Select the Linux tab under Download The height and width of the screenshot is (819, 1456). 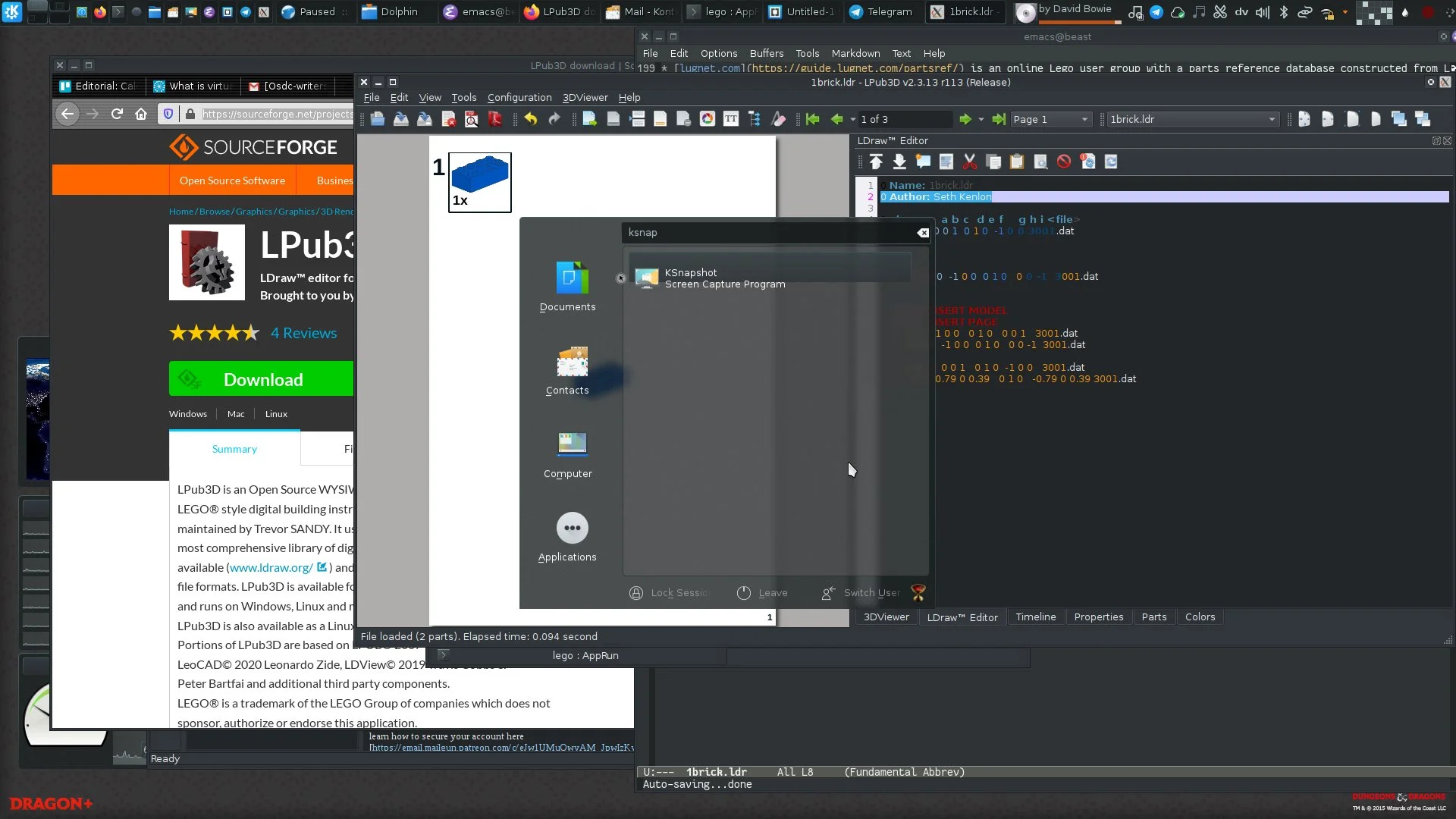(276, 414)
